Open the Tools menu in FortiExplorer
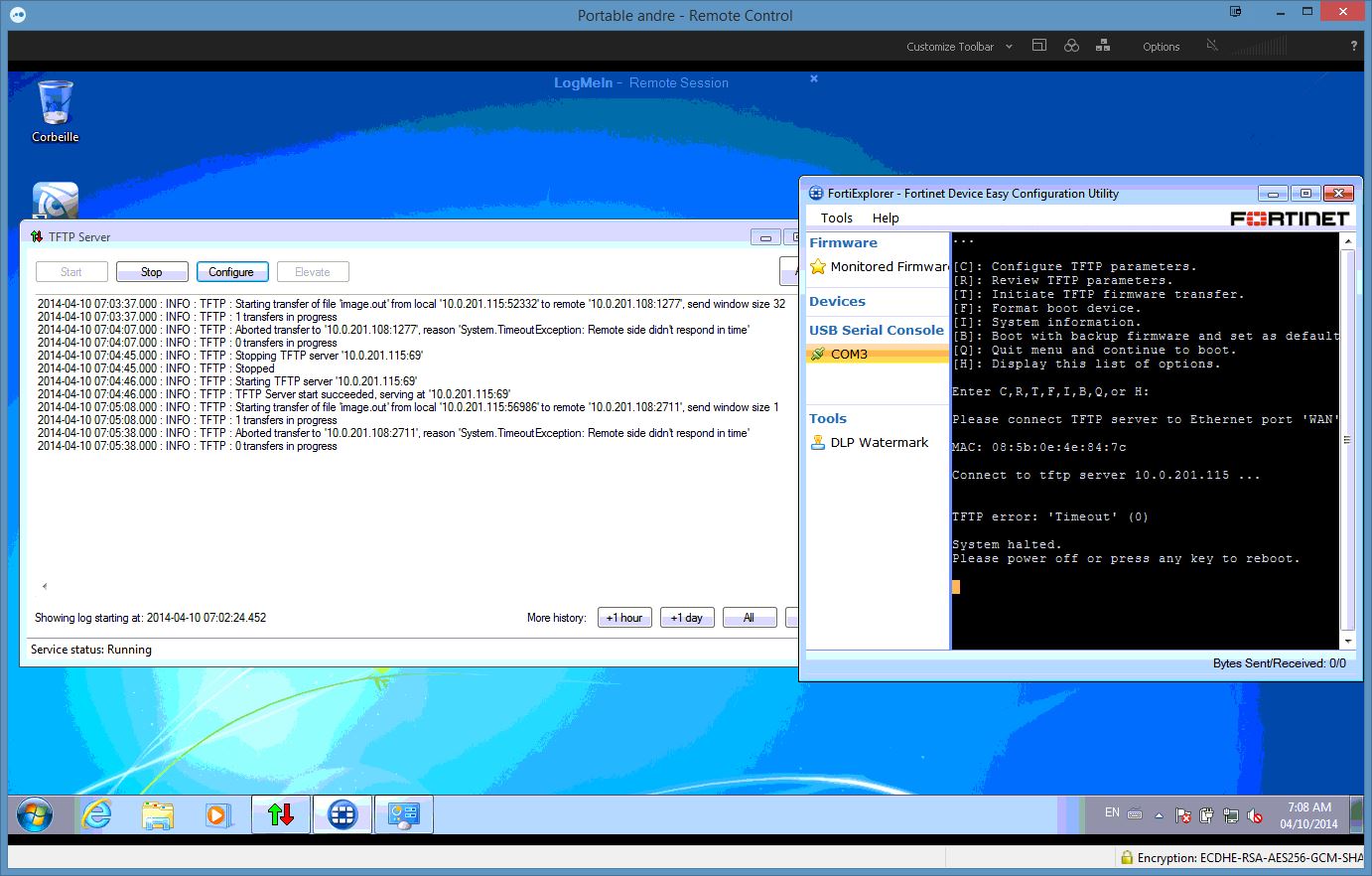This screenshot has width=1372, height=876. pyautogui.click(x=836, y=218)
